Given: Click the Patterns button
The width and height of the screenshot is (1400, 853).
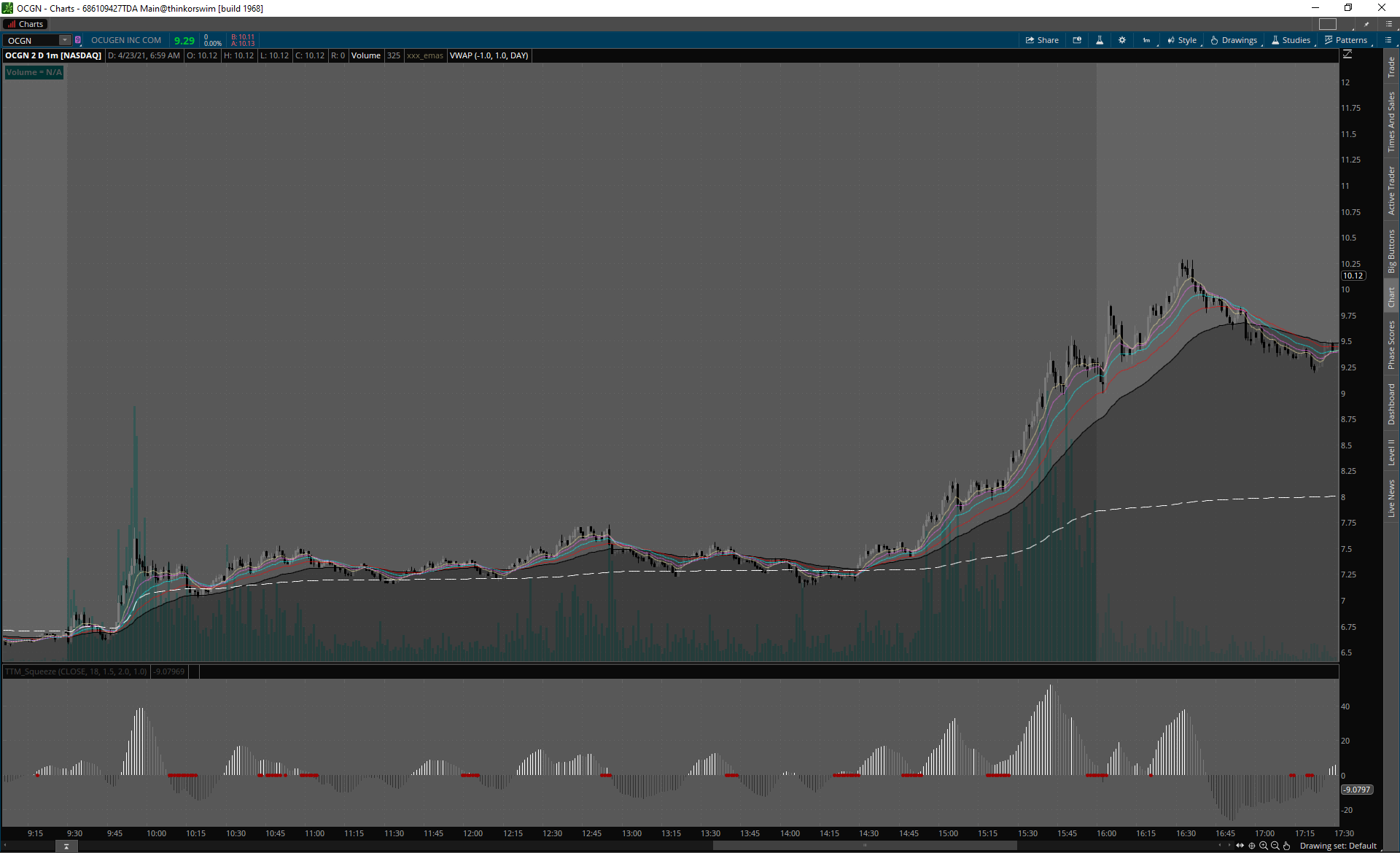Looking at the screenshot, I should 1346,40.
